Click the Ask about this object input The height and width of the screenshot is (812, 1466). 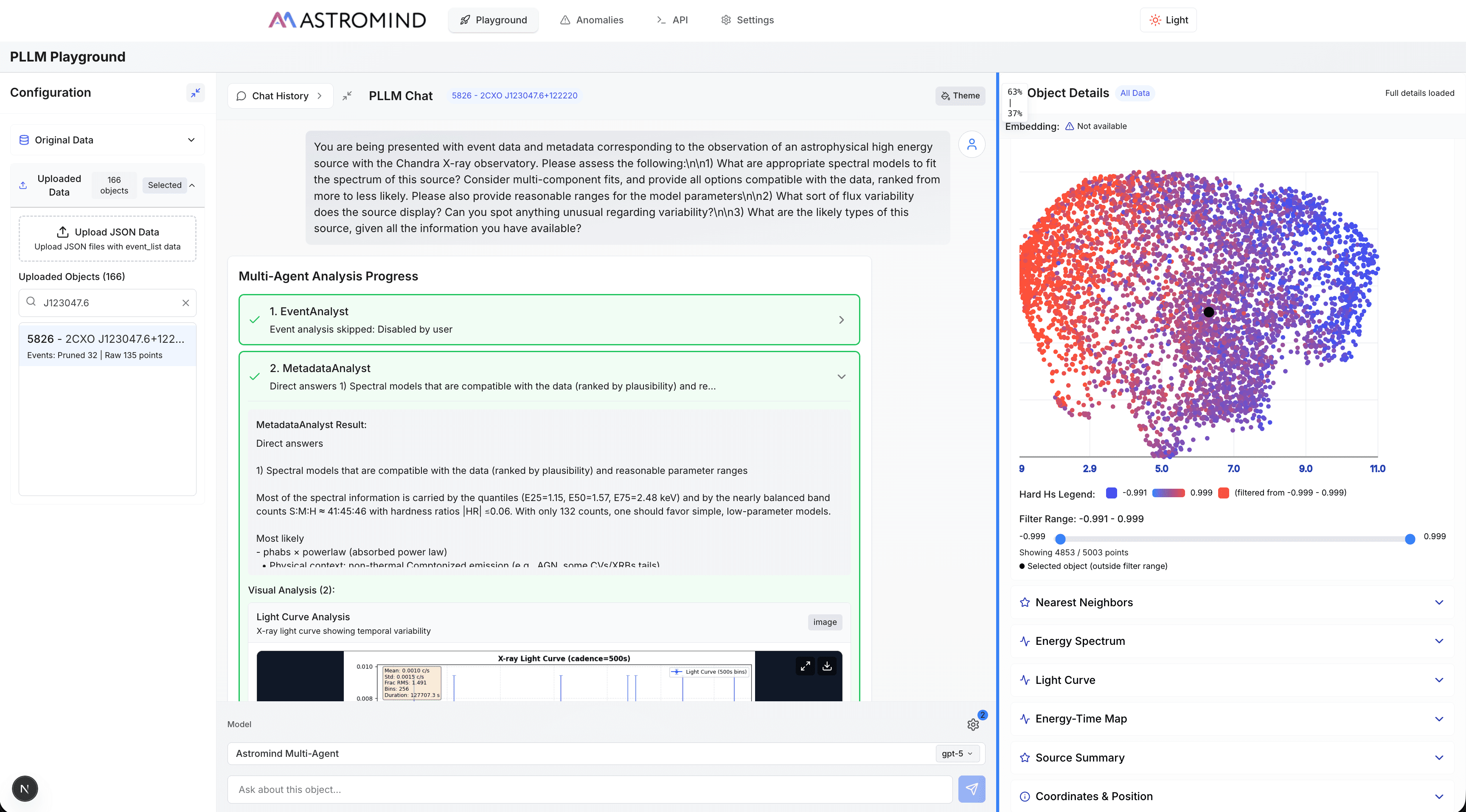590,789
